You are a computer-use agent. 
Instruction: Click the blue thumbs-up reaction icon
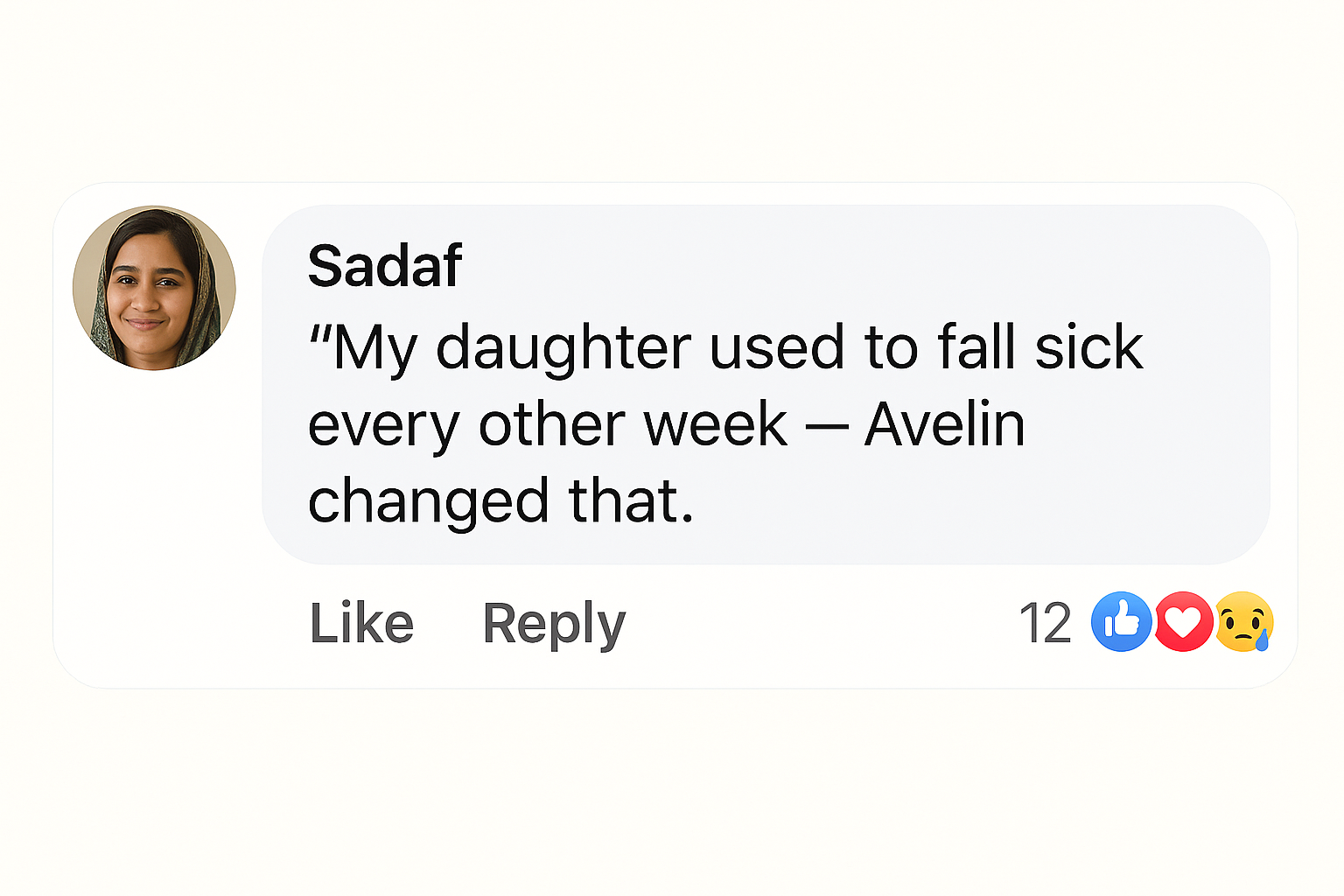pyautogui.click(x=1123, y=622)
